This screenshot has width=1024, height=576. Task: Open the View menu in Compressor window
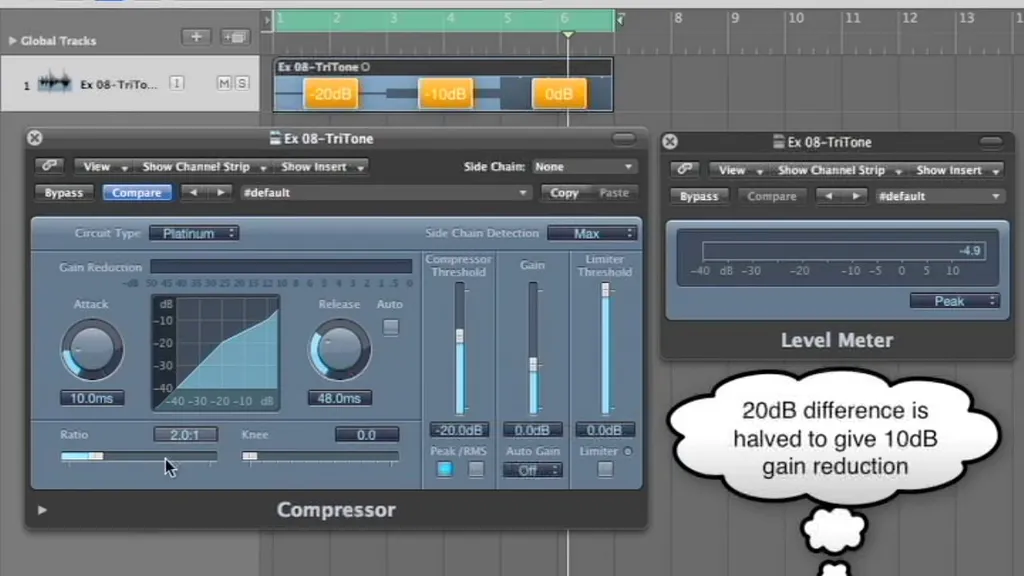tap(105, 167)
